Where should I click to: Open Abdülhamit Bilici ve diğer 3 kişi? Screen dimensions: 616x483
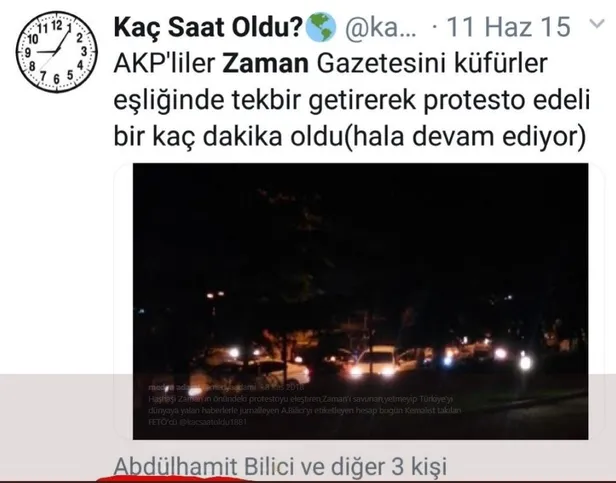pyautogui.click(x=280, y=467)
